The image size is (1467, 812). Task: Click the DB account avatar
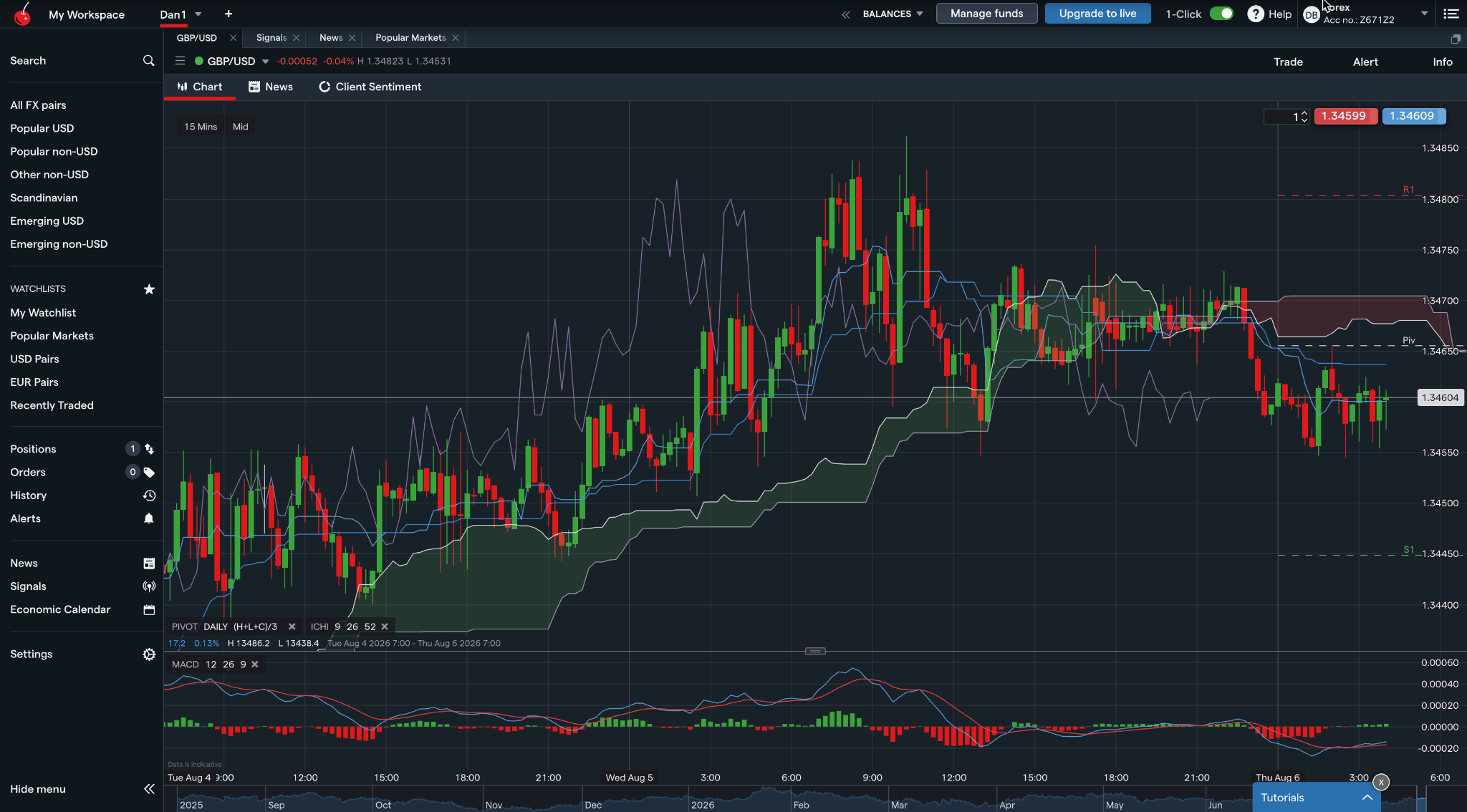coord(1312,14)
